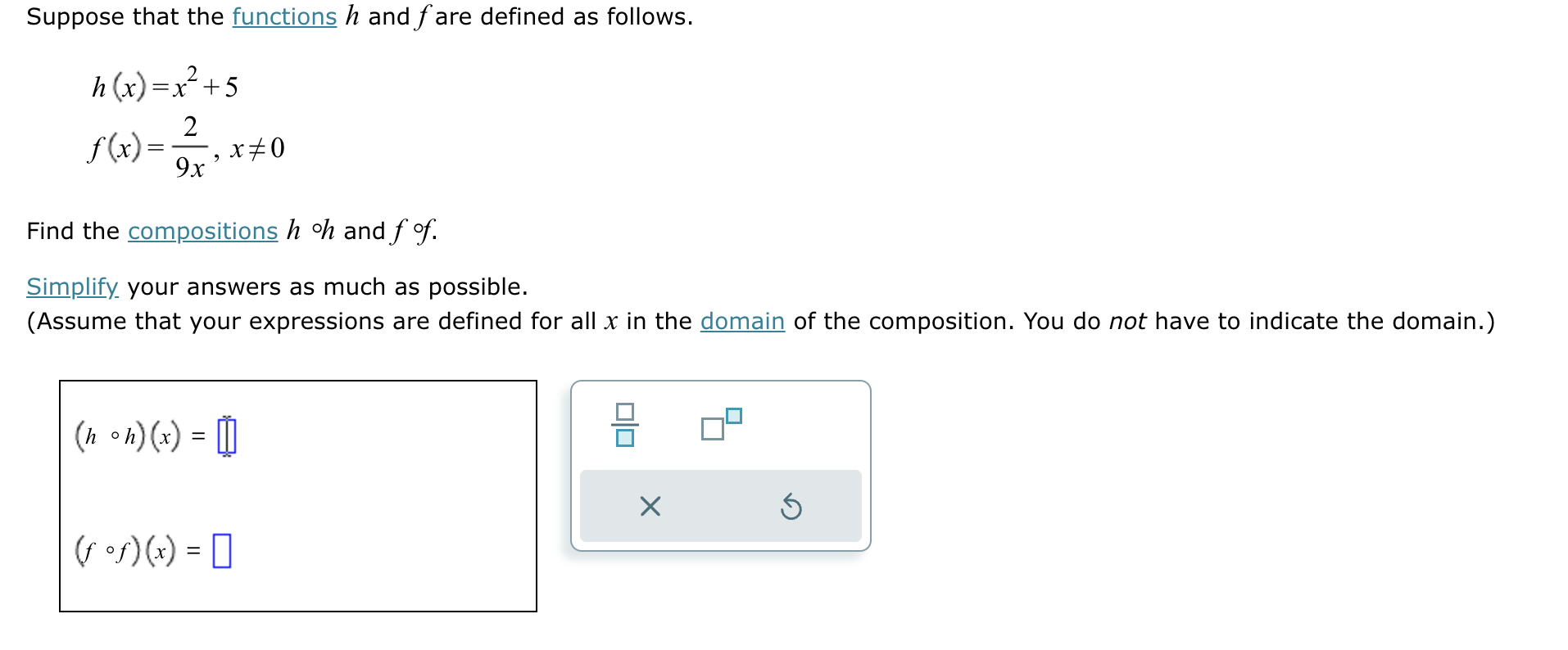Click the superscript square on the exponent icon
The image size is (1568, 650).
pos(735,415)
